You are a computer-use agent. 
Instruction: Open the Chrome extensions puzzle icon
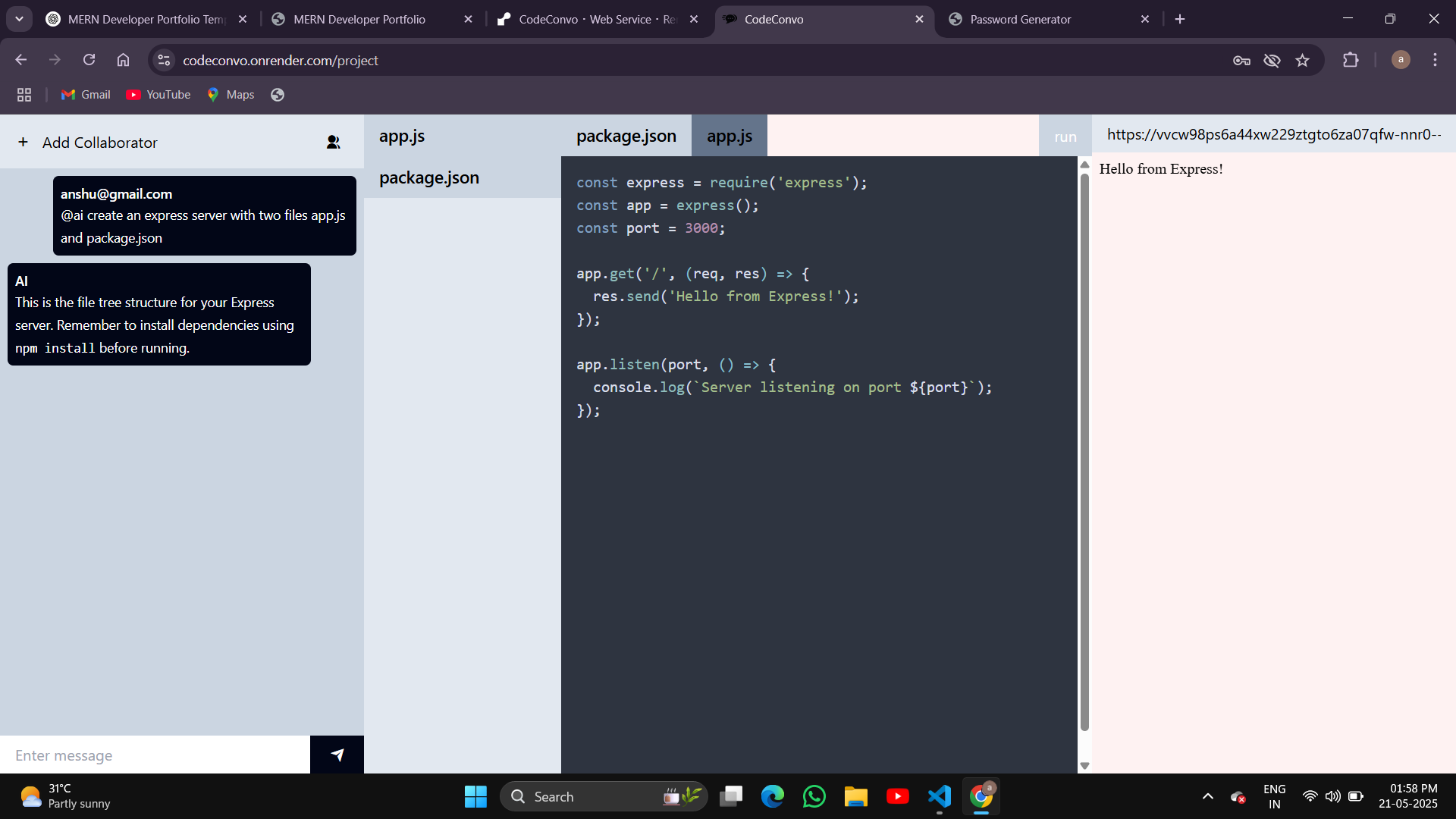(1351, 60)
